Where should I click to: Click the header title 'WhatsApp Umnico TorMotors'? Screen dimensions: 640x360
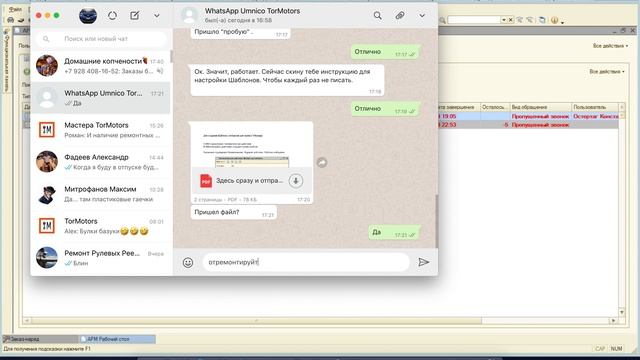coord(252,11)
